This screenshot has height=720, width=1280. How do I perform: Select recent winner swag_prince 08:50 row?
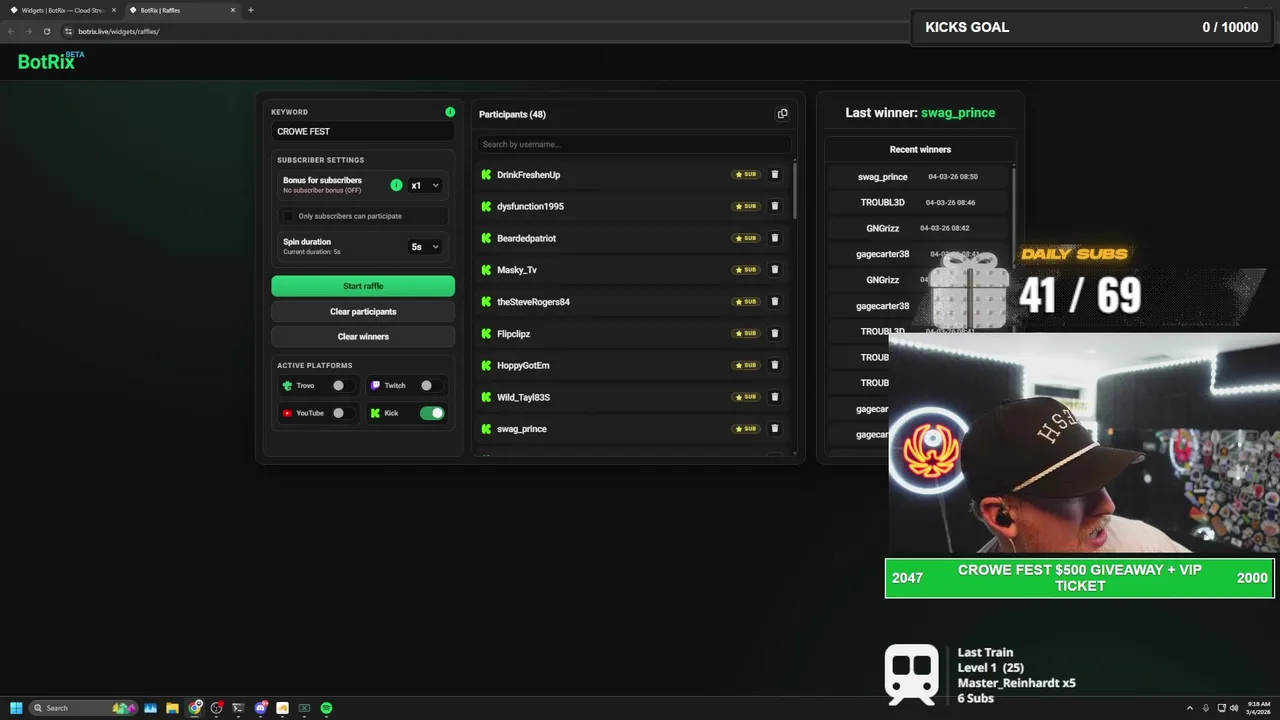tap(920, 176)
